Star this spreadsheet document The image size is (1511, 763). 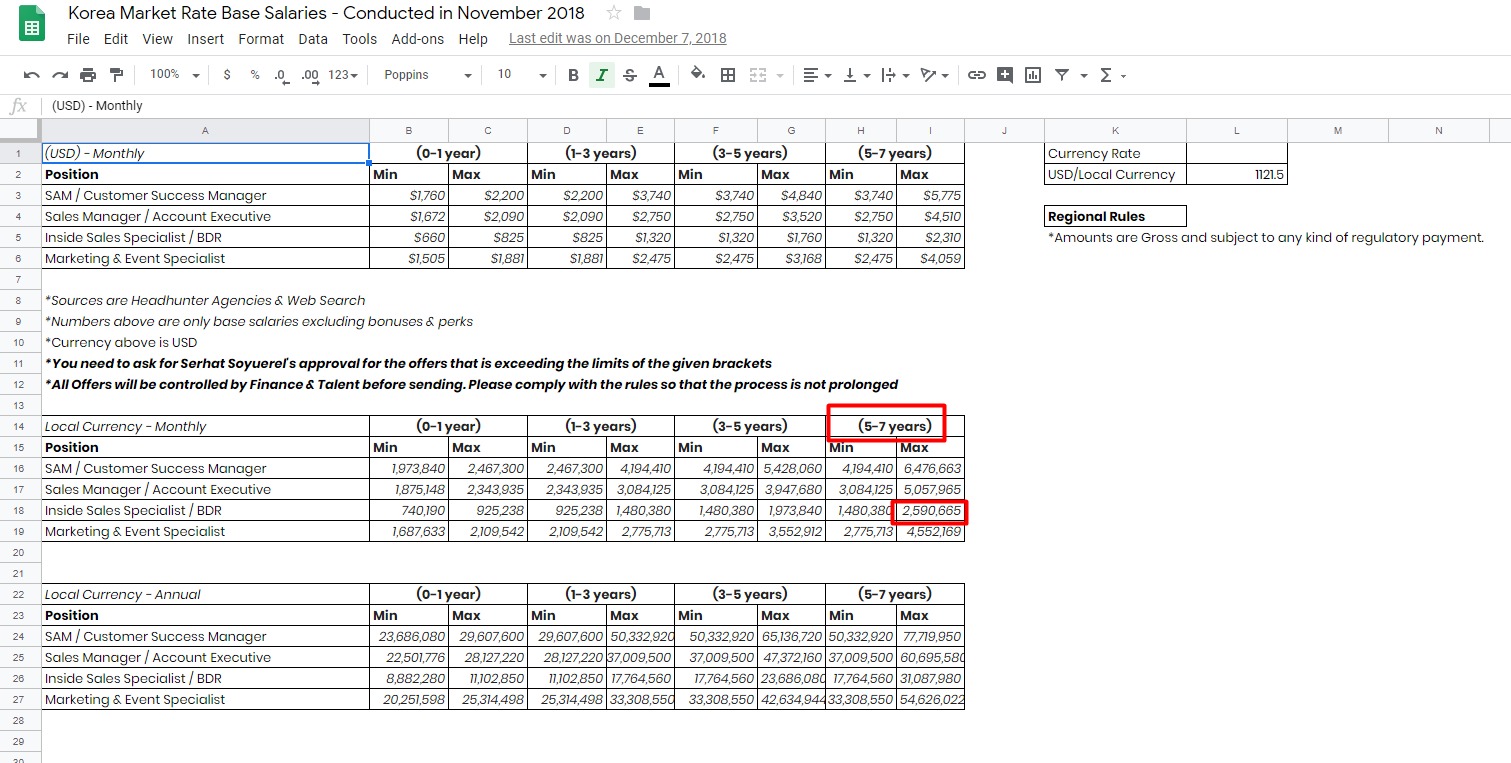[x=614, y=13]
